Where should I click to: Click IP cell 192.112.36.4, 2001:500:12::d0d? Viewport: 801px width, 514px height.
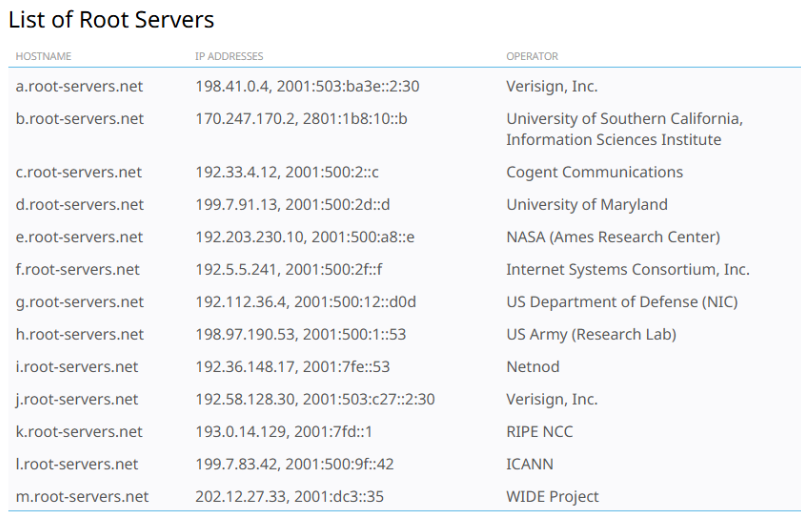[x=305, y=302]
